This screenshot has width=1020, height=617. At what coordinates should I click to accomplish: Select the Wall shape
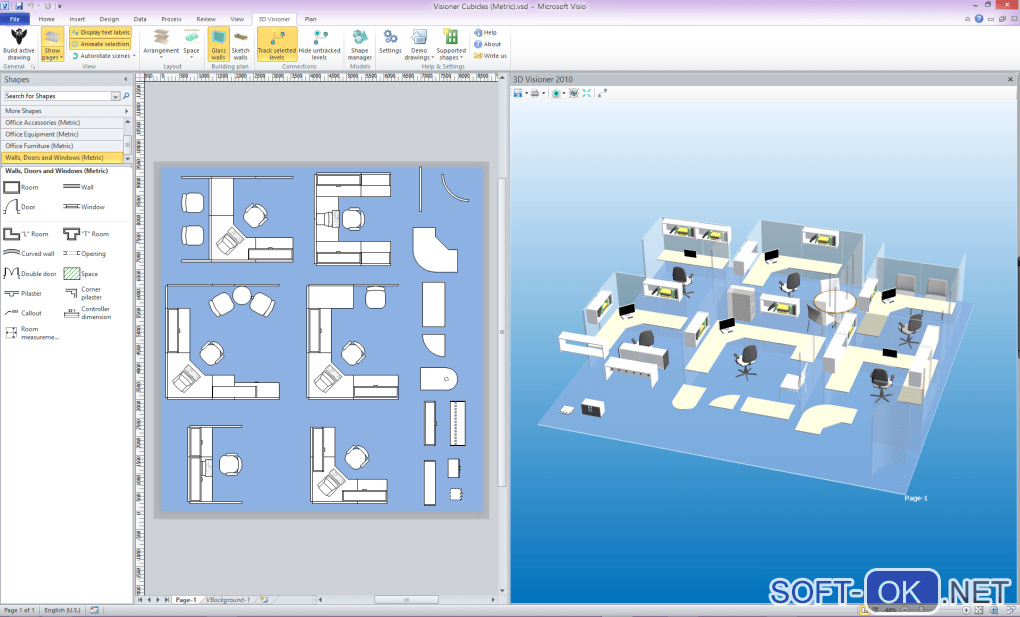(x=79, y=187)
